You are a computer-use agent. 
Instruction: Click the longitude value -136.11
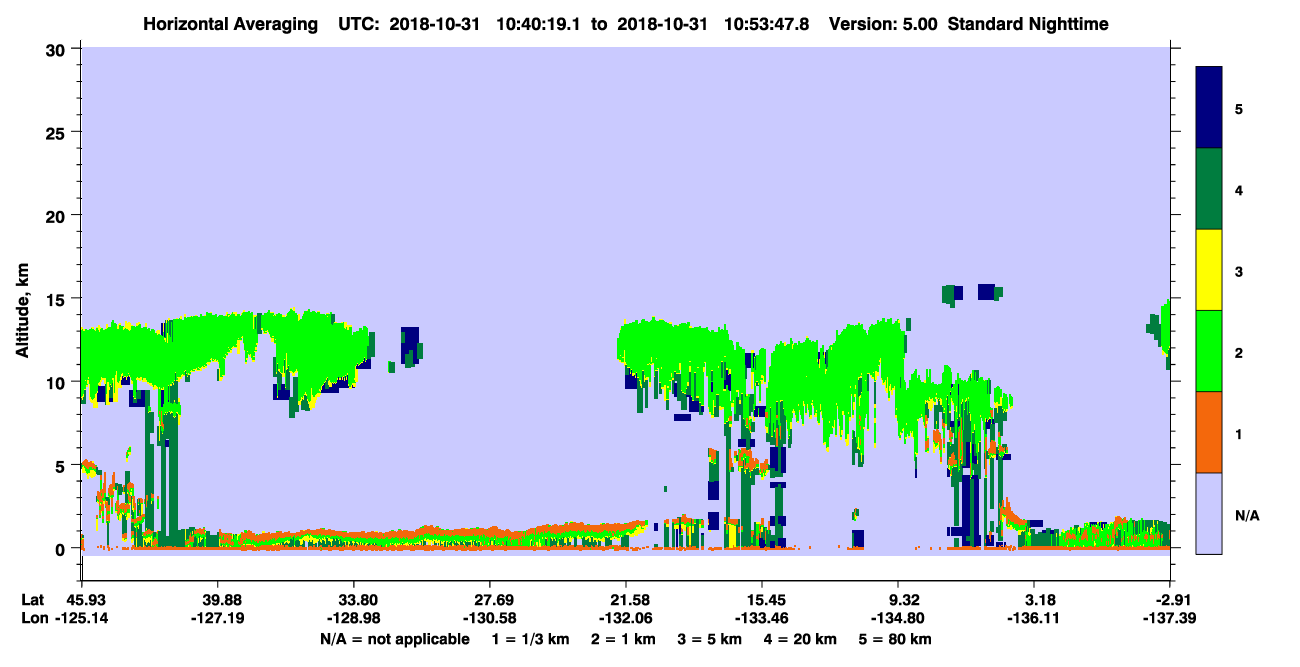(1034, 618)
